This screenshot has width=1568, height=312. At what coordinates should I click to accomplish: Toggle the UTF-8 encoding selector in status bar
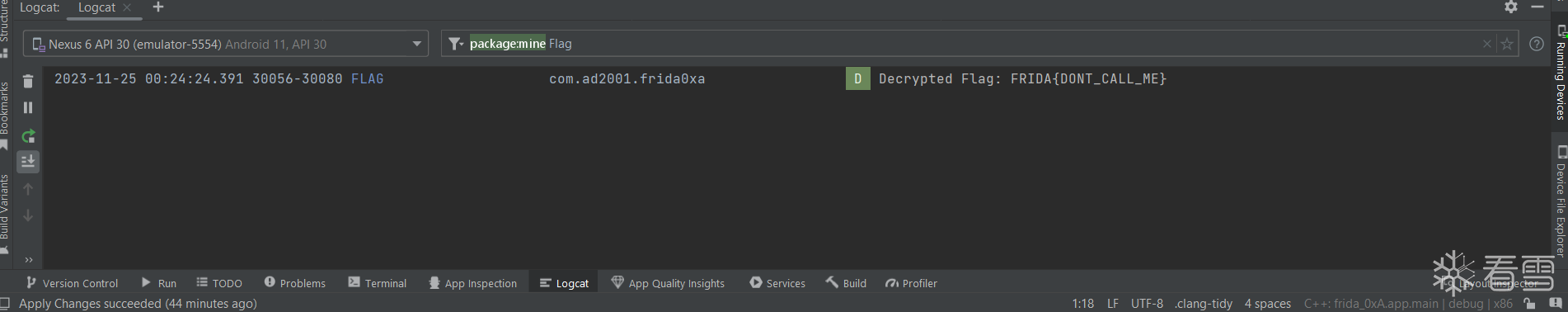[1147, 304]
